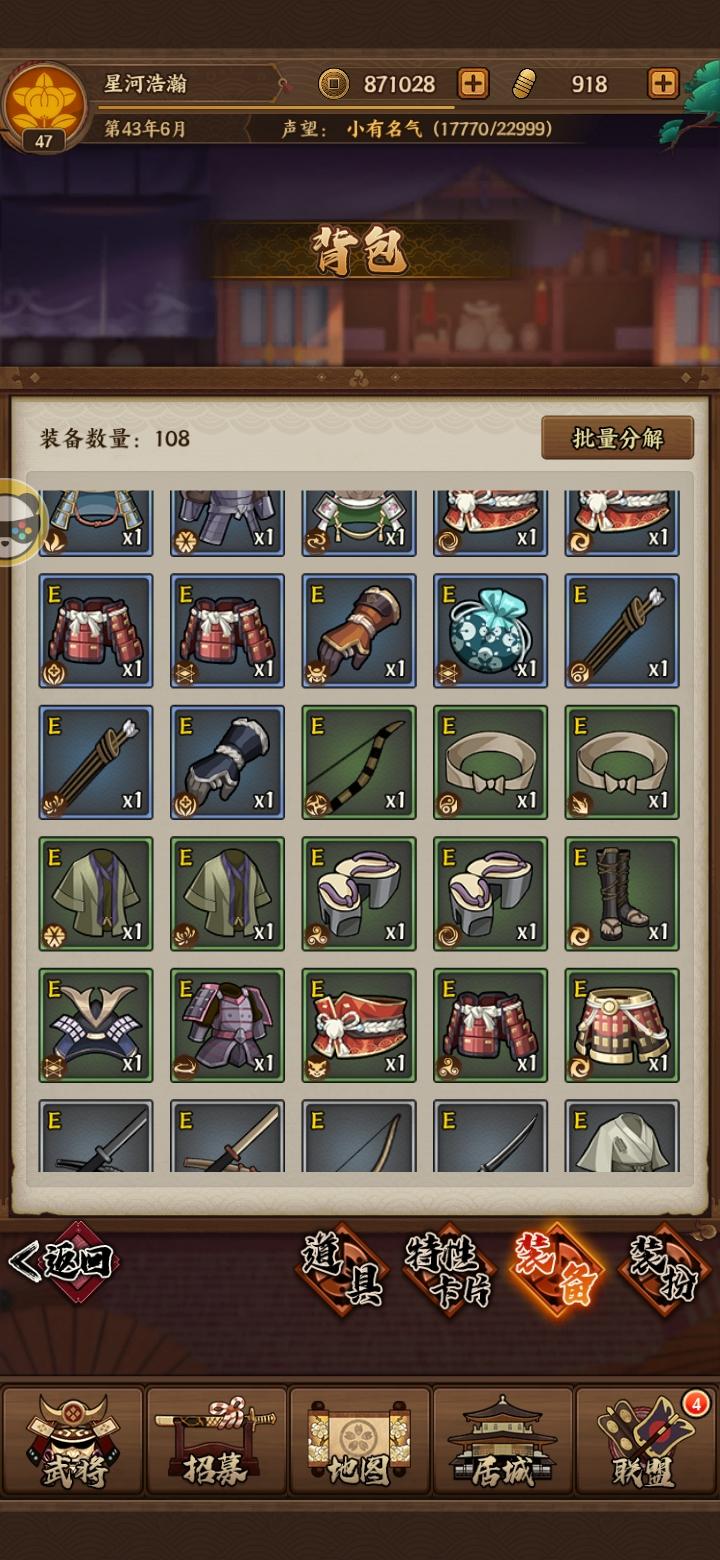Image resolution: width=720 pixels, height=1560 pixels.
Task: Select the brown leather glove item
Action: pos(359,630)
